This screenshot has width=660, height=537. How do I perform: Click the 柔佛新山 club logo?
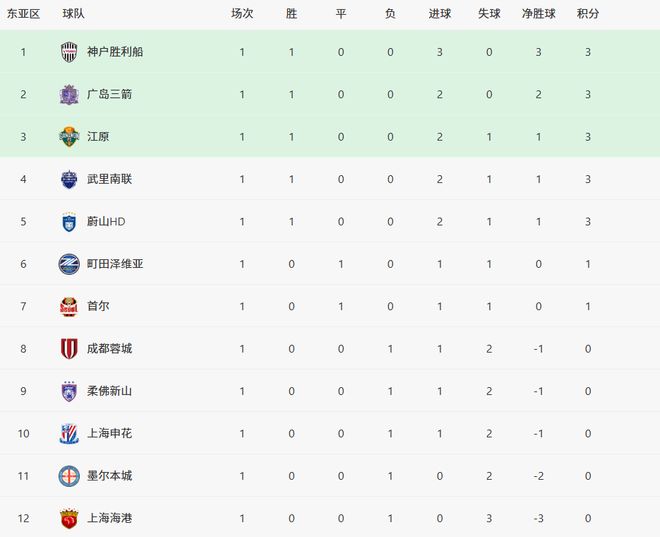pos(69,391)
